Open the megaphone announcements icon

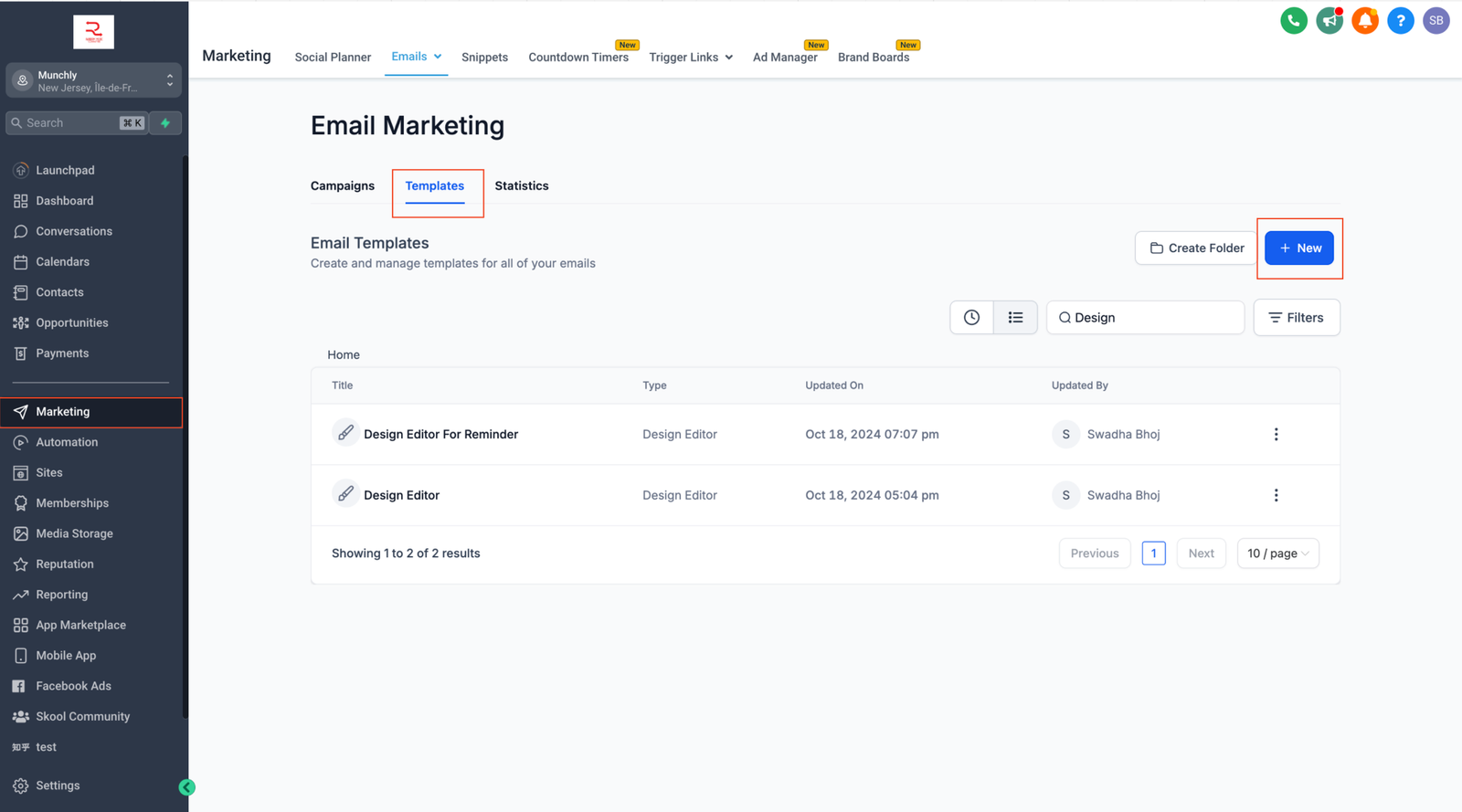point(1329,21)
